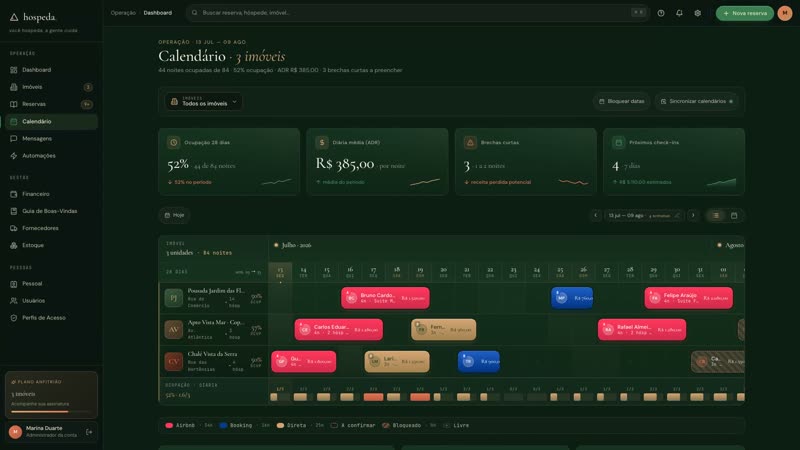Open Felipe Araújo reservation block
Viewport: 800px width, 450px height.
688,298
